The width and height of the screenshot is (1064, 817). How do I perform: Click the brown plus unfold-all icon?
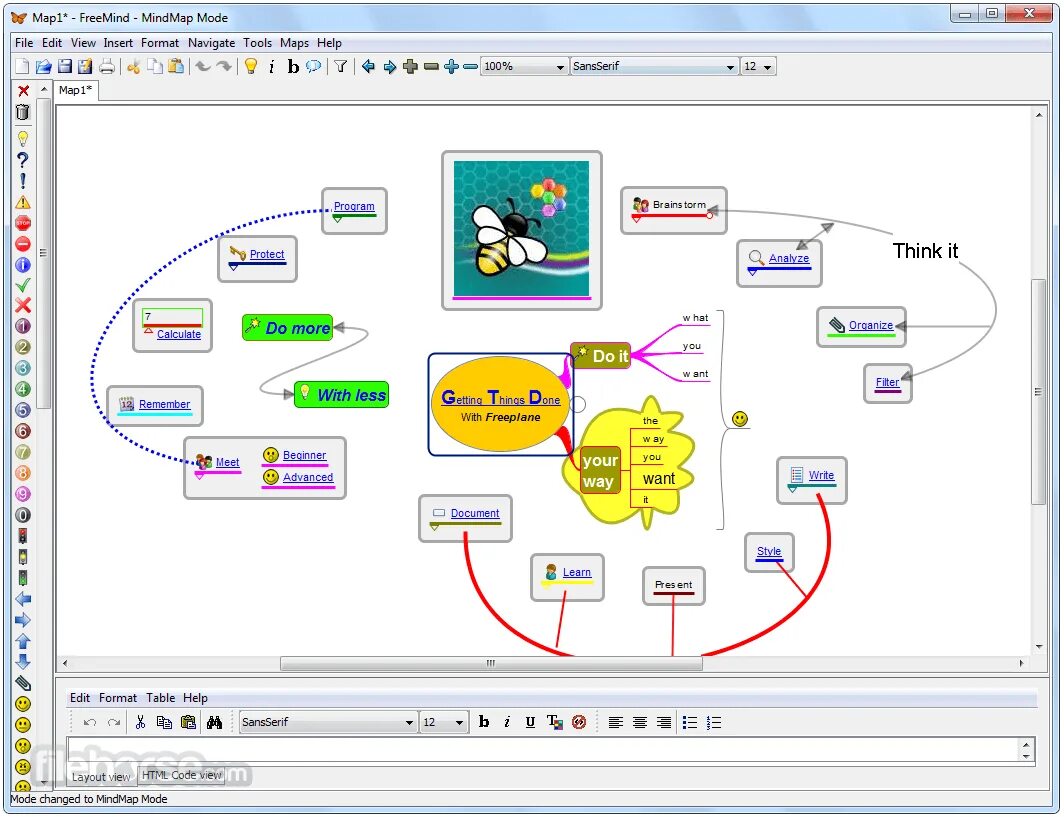tap(410, 66)
